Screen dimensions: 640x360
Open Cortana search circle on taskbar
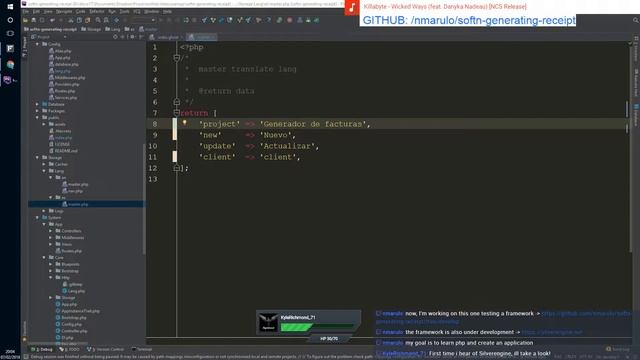click(10, 20)
